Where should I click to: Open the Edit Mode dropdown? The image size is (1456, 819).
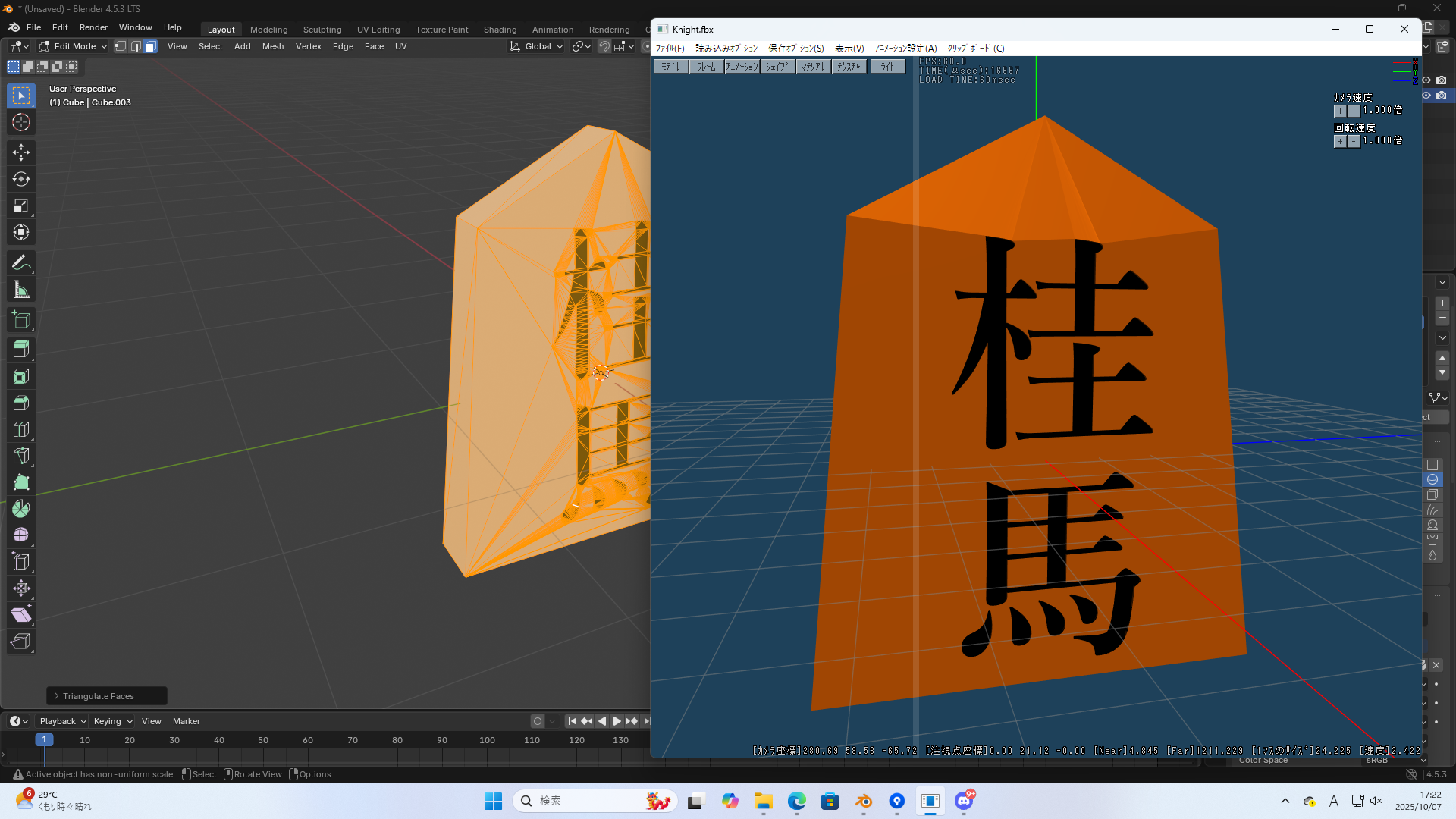(x=74, y=46)
